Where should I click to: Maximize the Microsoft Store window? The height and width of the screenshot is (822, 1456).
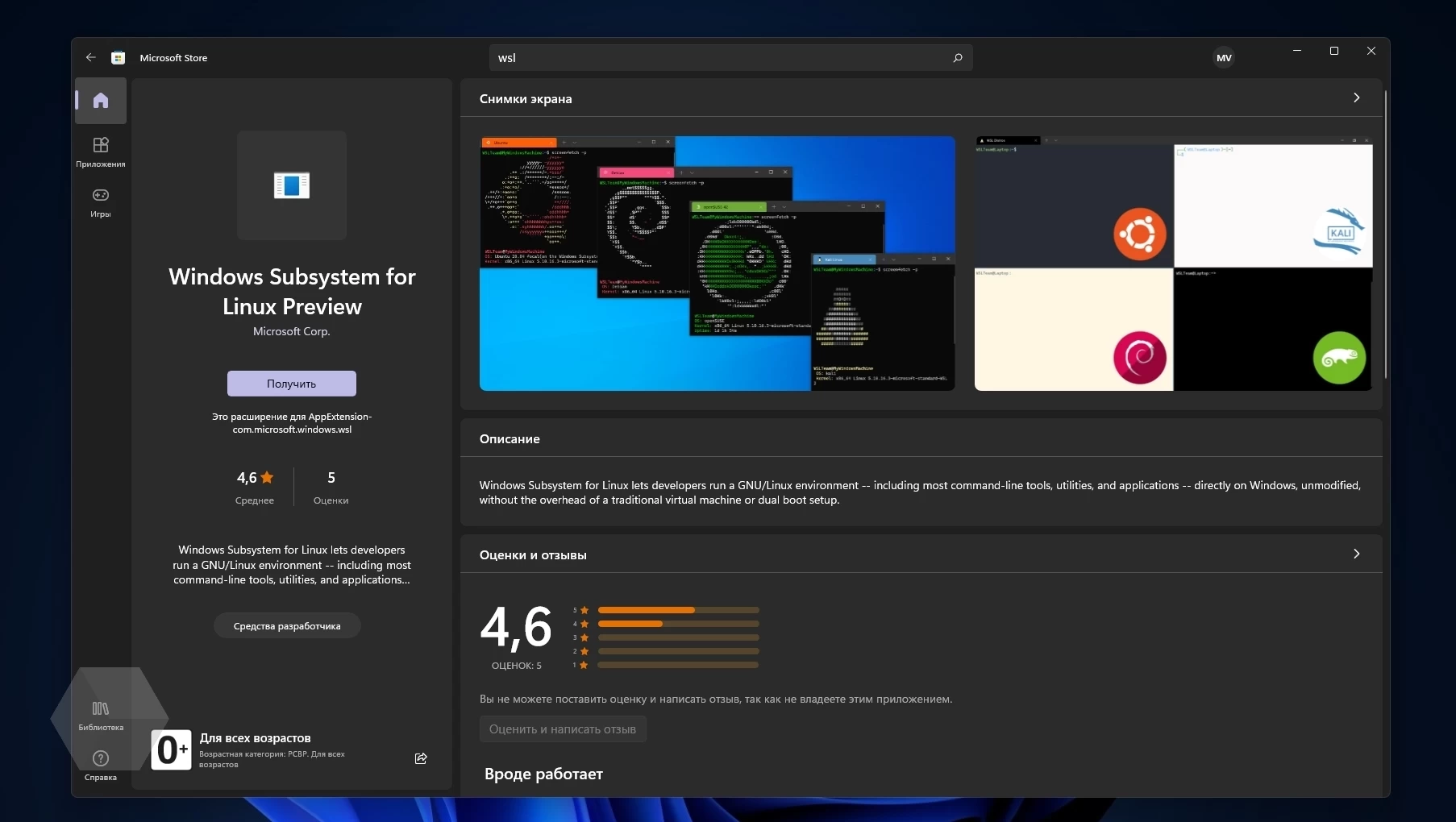click(x=1334, y=51)
